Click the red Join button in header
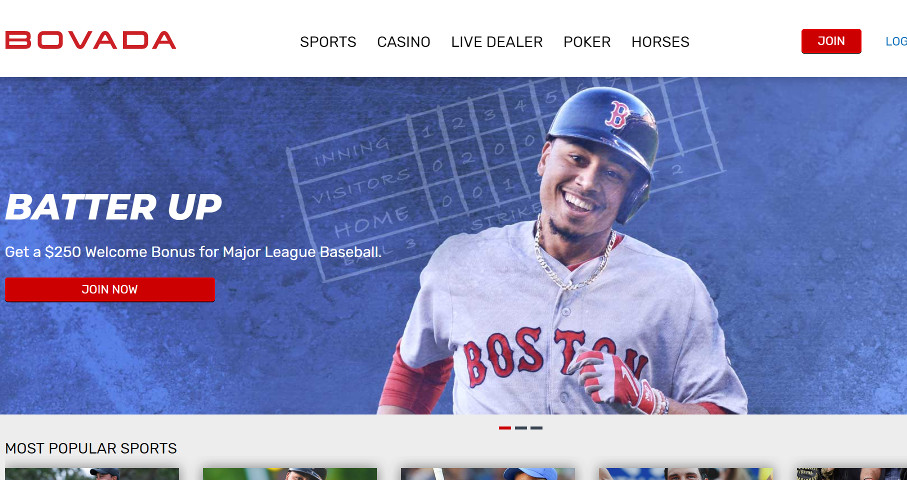The image size is (907, 480). click(831, 41)
